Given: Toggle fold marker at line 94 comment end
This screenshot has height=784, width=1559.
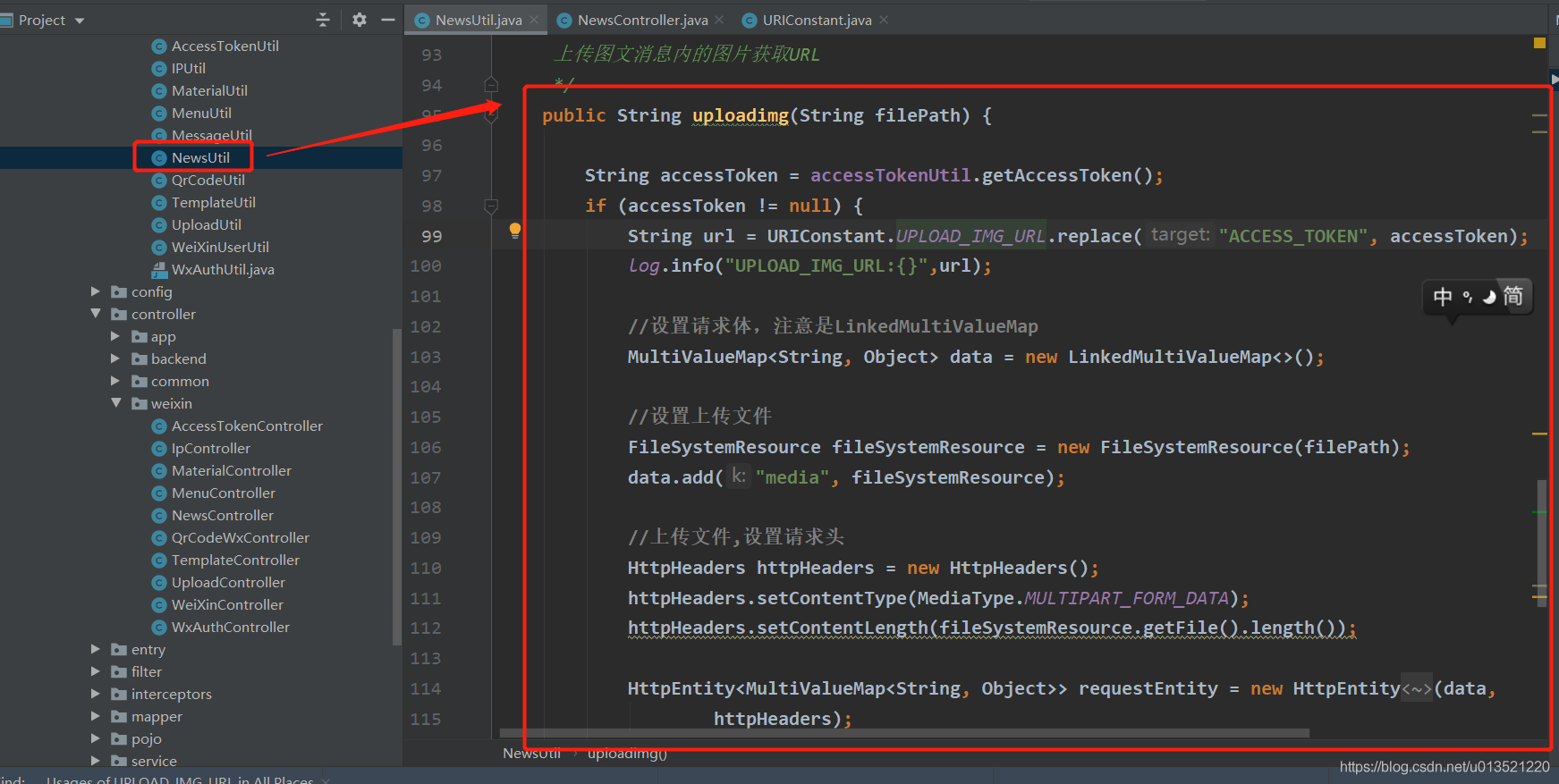Looking at the screenshot, I should point(491,85).
